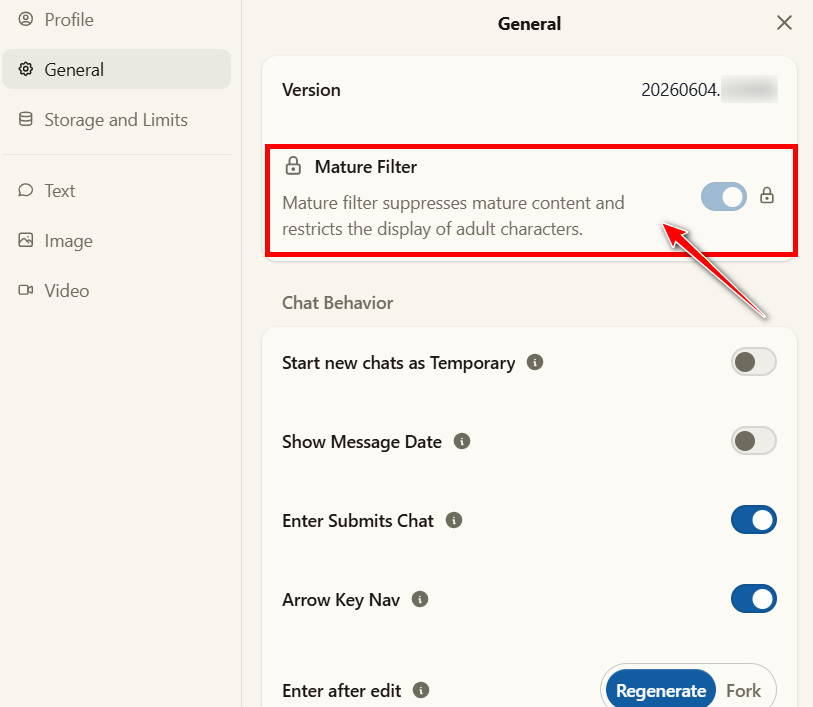Click the Mature filter description text

point(453,216)
